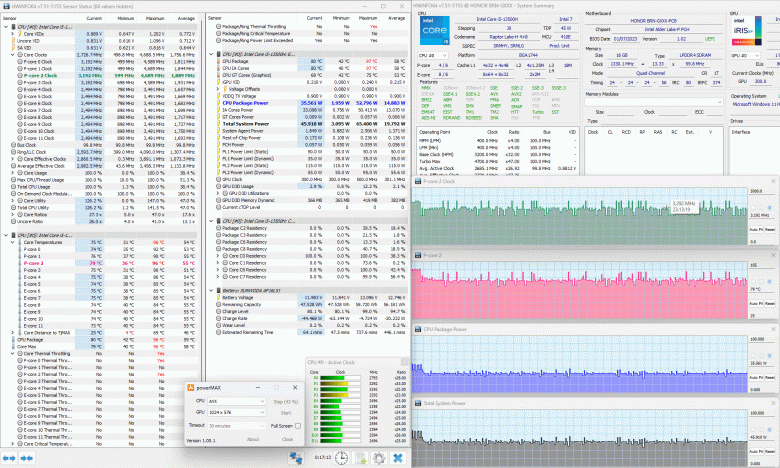Click the clock reset timer icon
Screen dimensions: 780x468
[342, 457]
